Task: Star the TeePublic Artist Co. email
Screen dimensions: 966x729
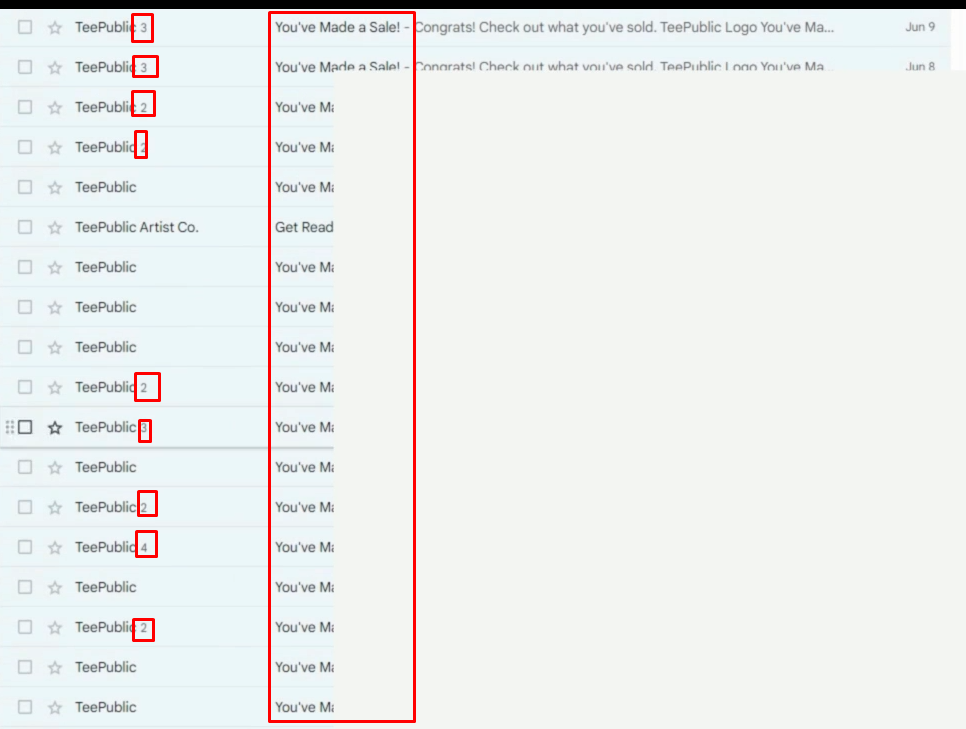Action: pyautogui.click(x=55, y=227)
